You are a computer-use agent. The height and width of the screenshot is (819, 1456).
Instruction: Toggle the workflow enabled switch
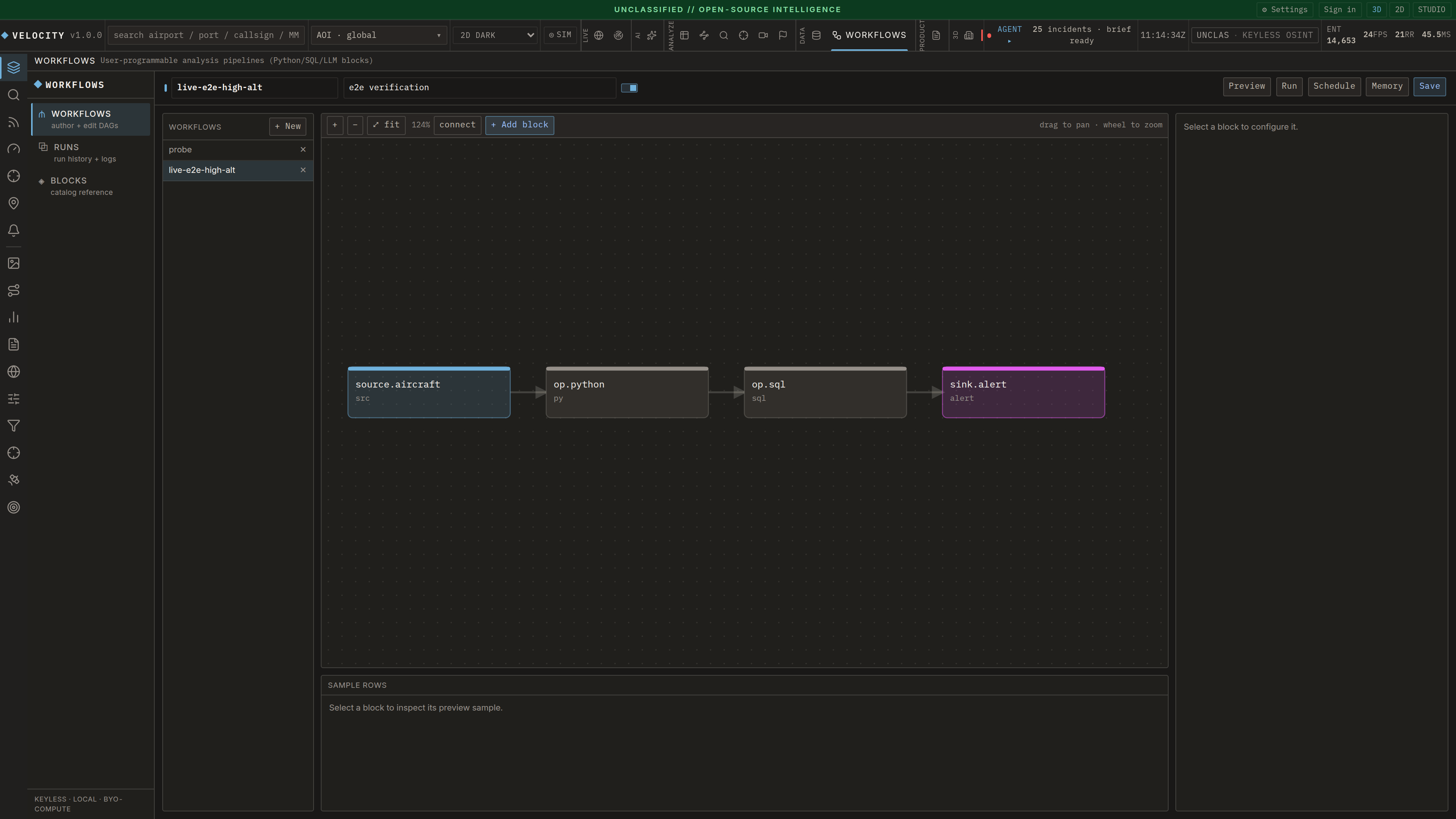(629, 88)
